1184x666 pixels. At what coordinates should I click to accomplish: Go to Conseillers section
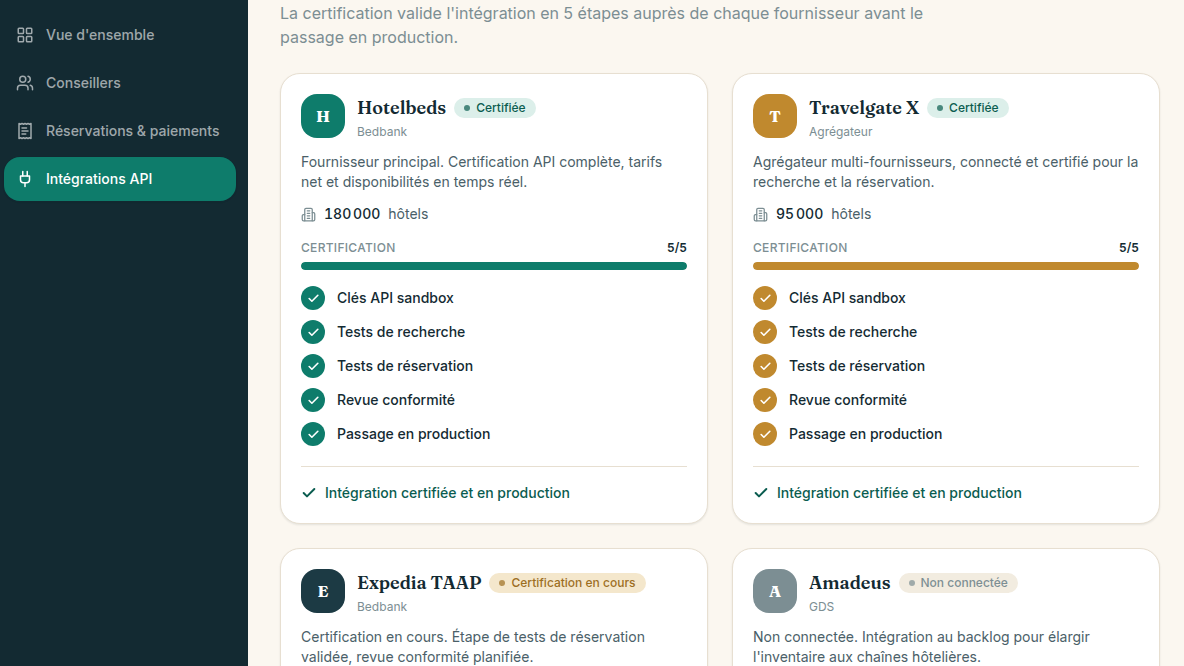119,83
